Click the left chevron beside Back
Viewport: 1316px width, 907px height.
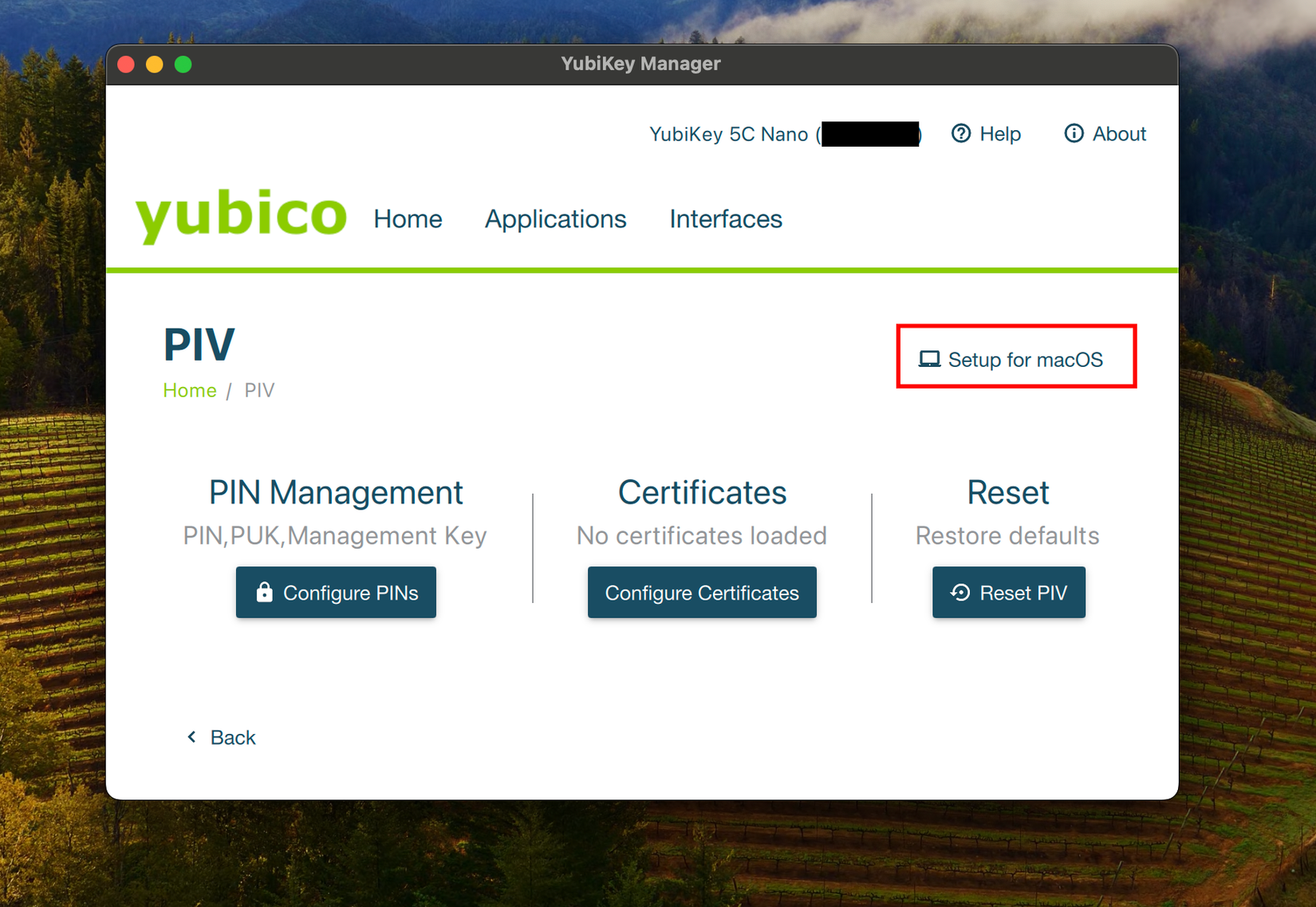tap(191, 736)
